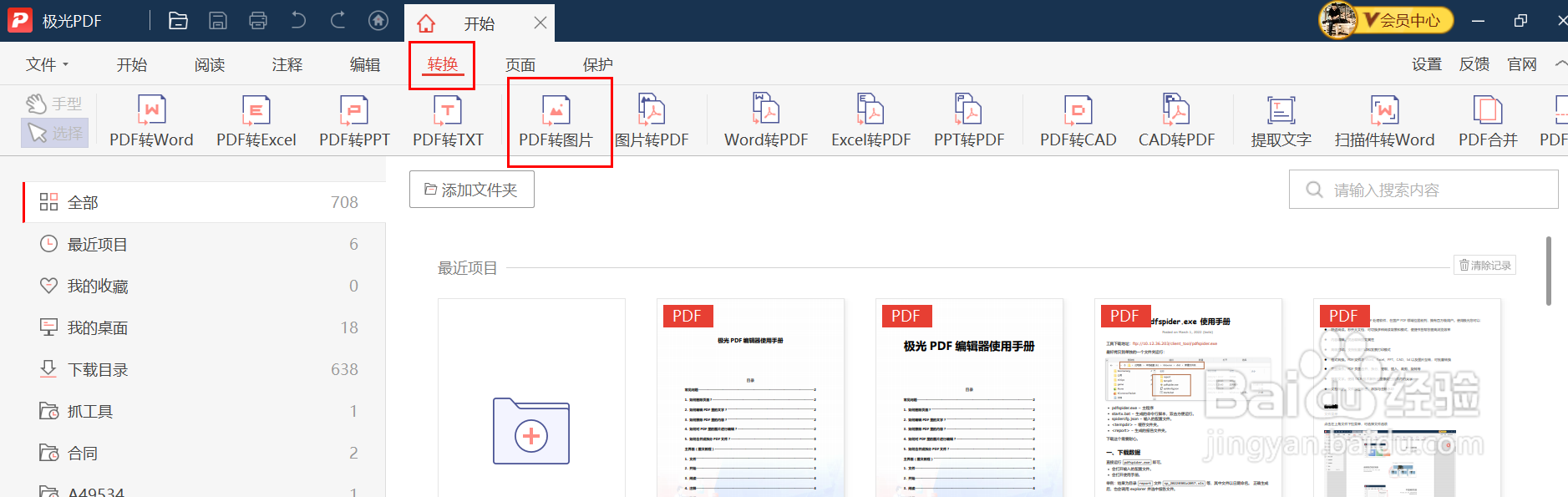Click the print icon in title bar
1568x497 pixels.
[258, 21]
